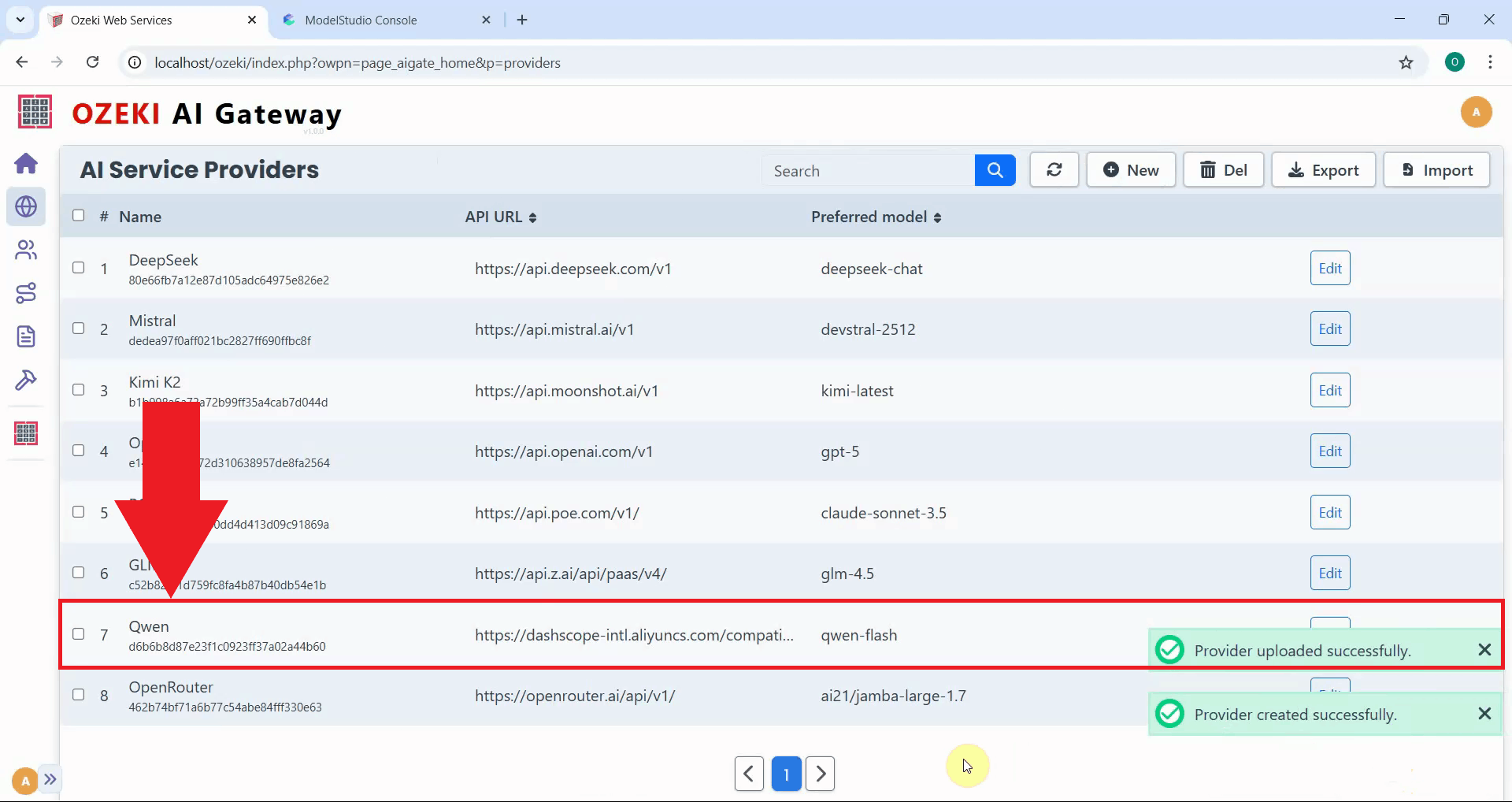Select the Qwen provider checkbox
The height and width of the screenshot is (802, 1512).
[x=79, y=634]
